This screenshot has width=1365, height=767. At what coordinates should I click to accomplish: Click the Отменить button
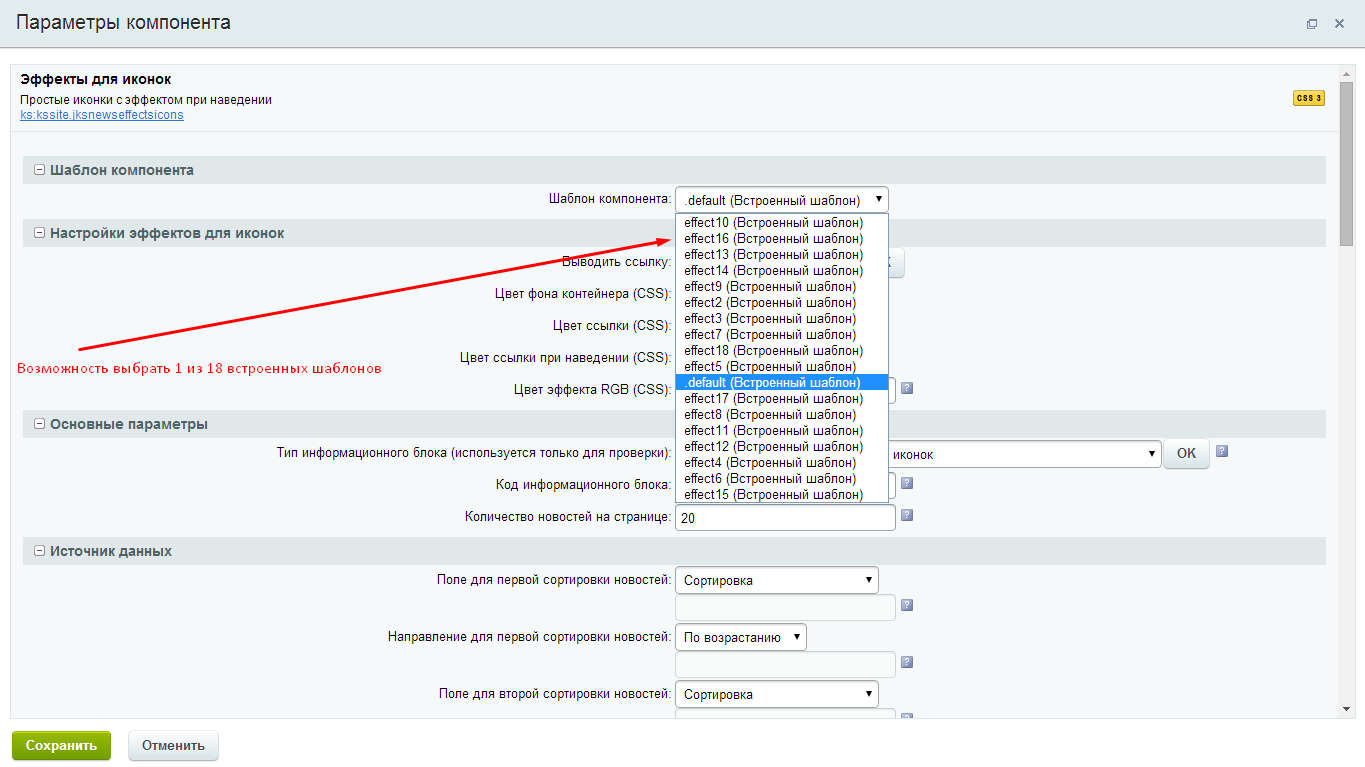point(173,745)
